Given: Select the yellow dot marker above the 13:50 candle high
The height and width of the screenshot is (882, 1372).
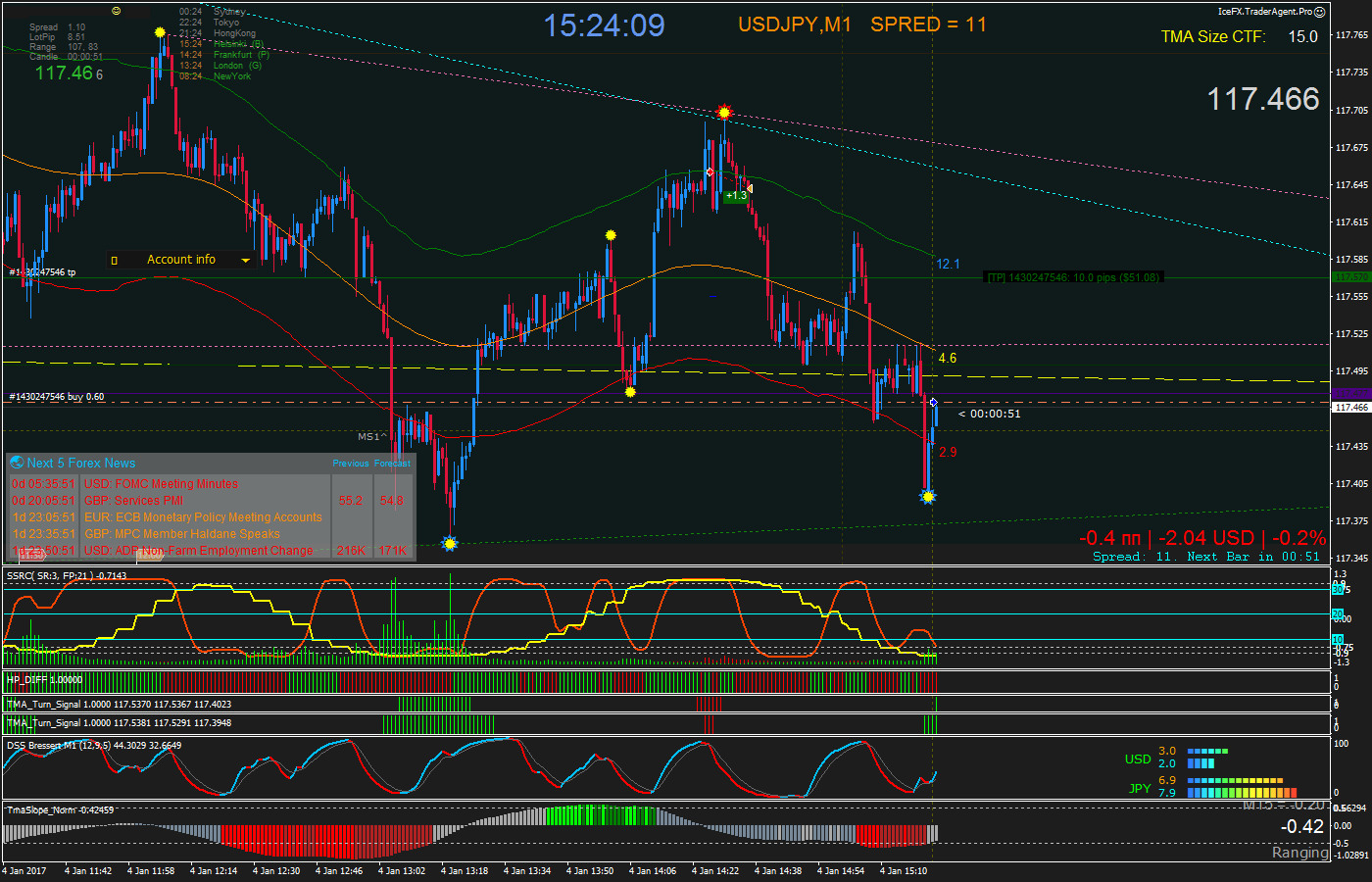Looking at the screenshot, I should click(x=611, y=235).
